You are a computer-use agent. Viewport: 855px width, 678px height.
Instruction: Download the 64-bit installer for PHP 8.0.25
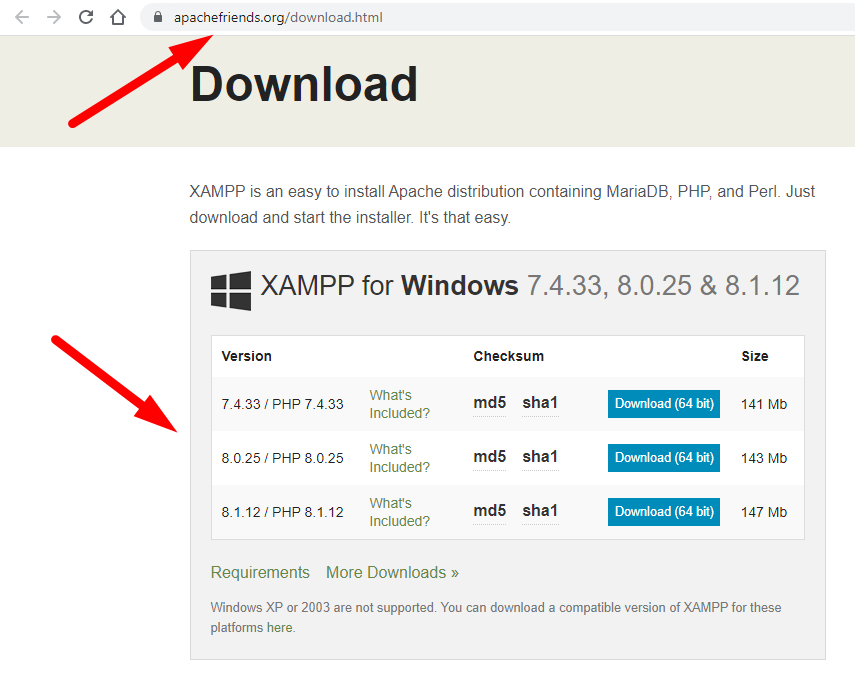coord(663,457)
